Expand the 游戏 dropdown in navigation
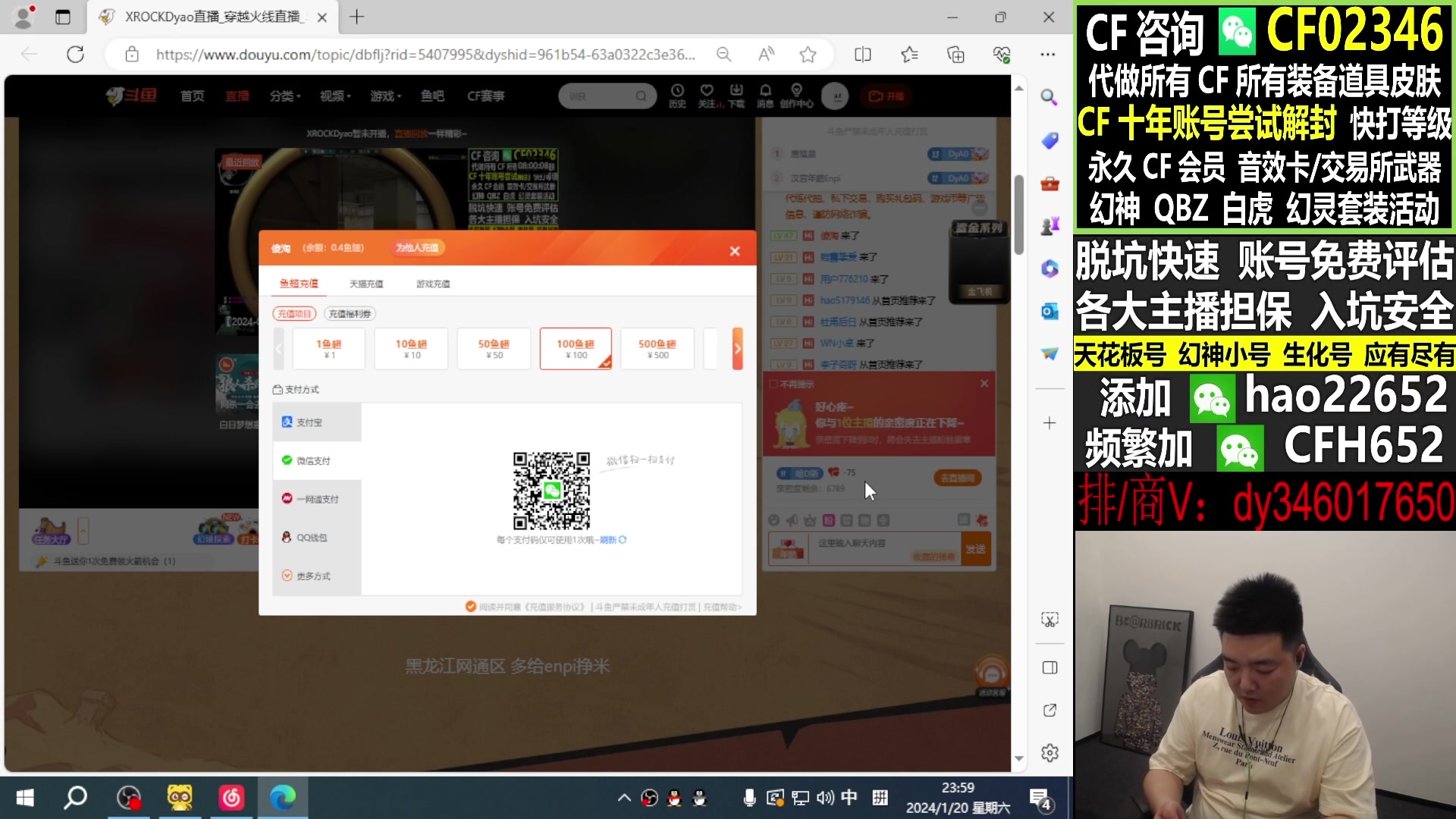This screenshot has width=1456, height=819. click(x=385, y=96)
